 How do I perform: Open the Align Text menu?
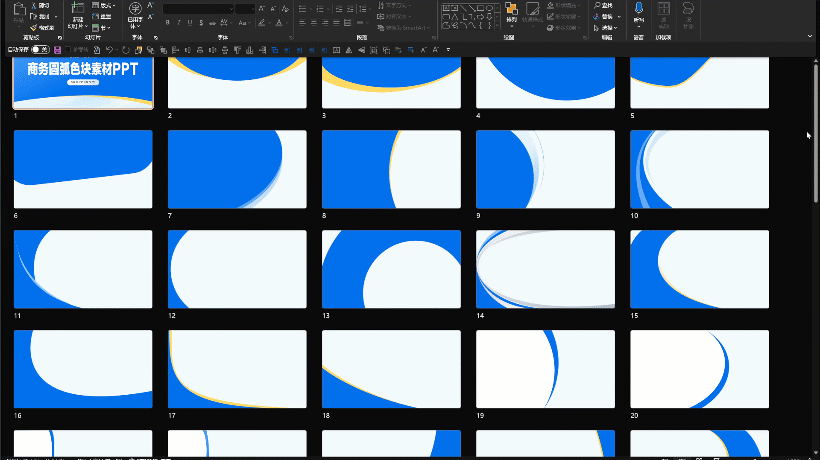tap(395, 17)
